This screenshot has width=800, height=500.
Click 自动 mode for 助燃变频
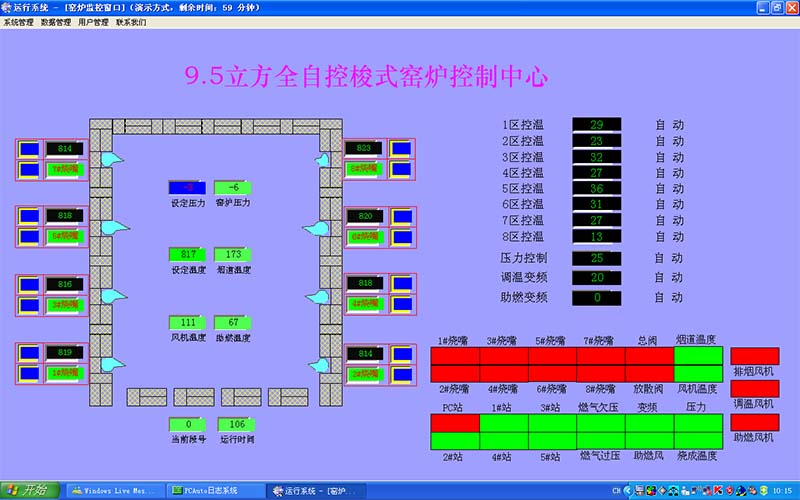coord(669,297)
